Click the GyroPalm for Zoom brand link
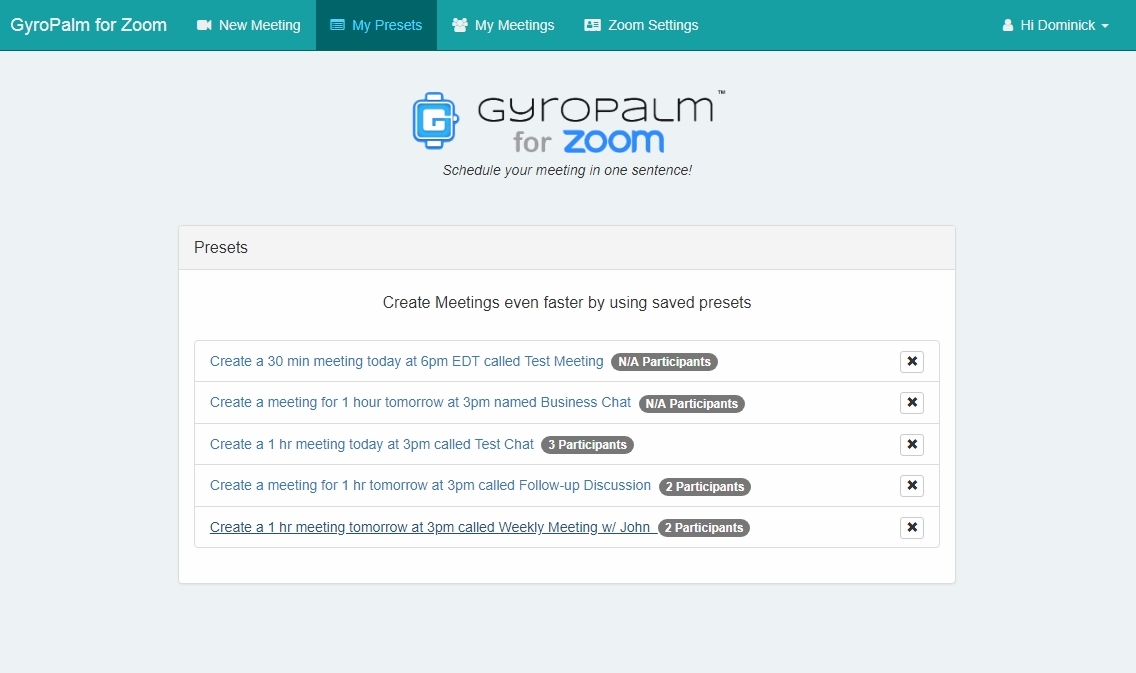This screenshot has height=673, width=1136. tap(89, 25)
